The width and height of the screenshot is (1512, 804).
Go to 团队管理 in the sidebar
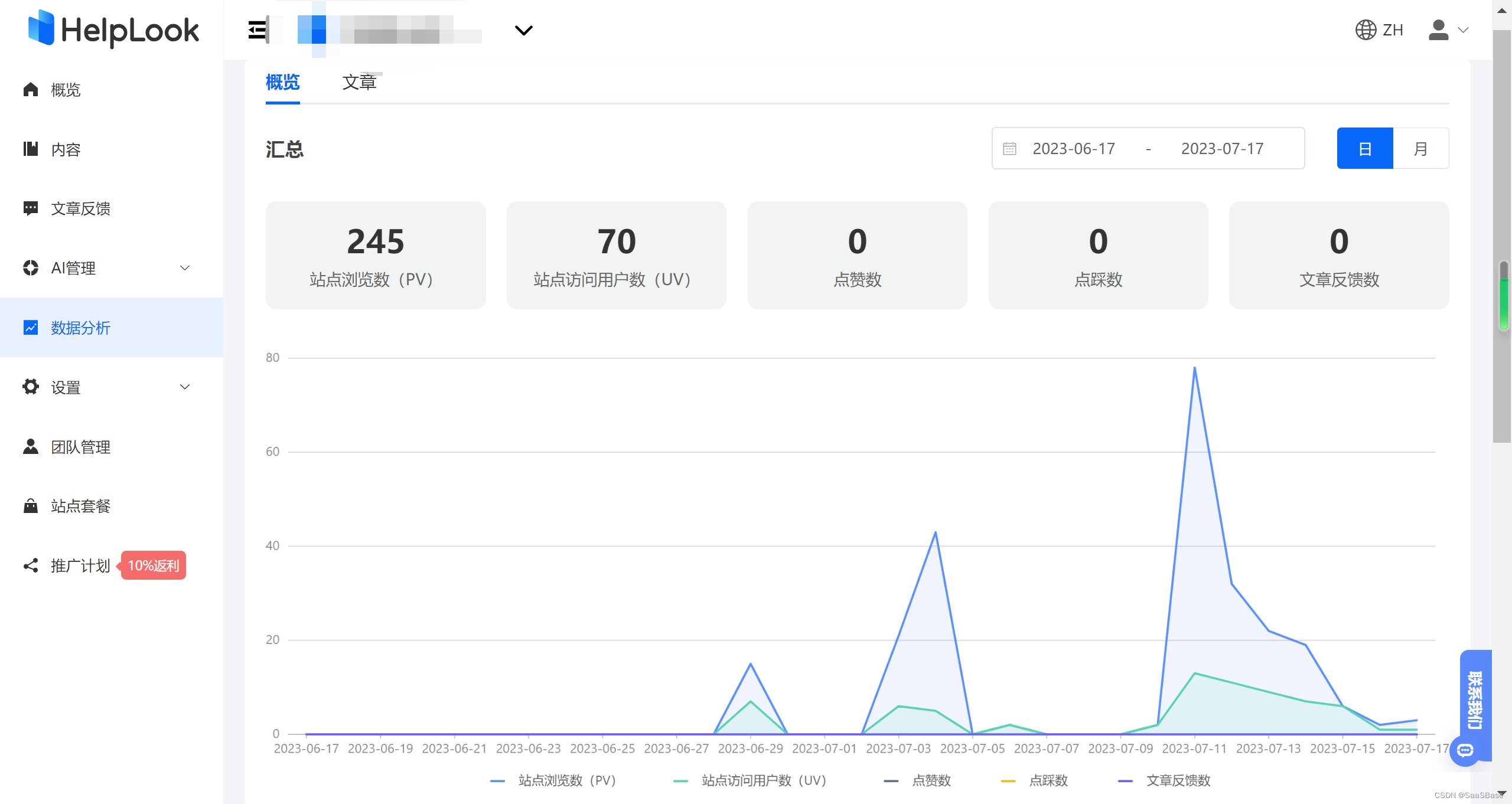[81, 447]
